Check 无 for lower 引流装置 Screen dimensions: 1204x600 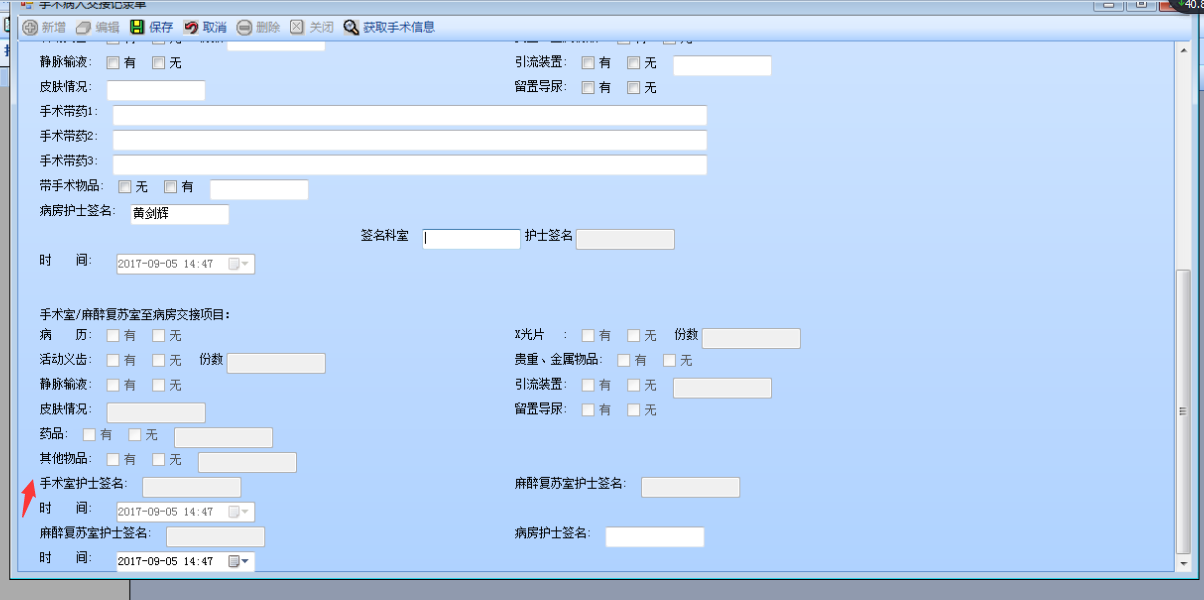(634, 385)
